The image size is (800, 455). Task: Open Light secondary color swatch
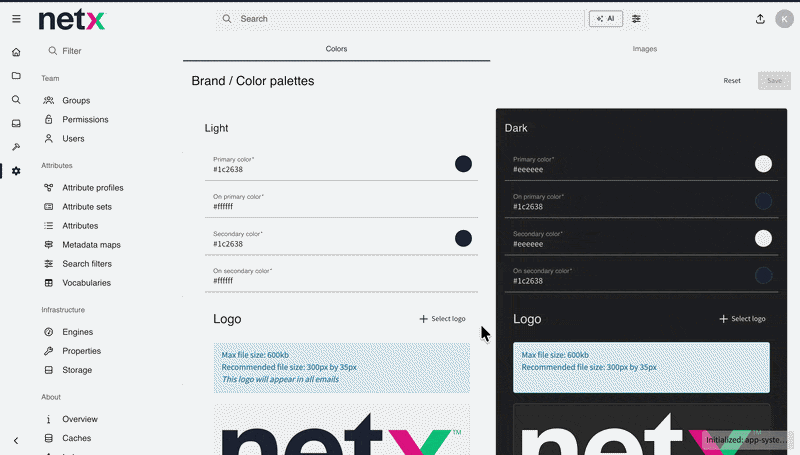[463, 238]
